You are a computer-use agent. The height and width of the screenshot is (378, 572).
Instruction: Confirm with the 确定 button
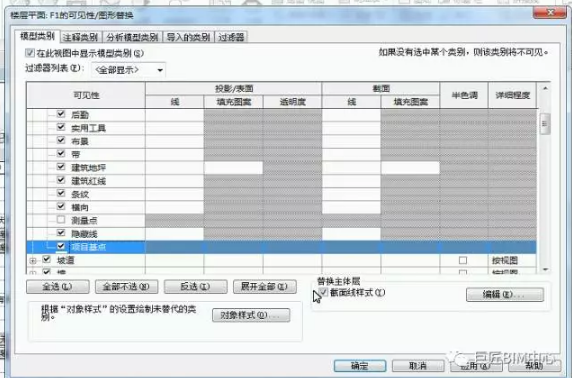(x=360, y=366)
